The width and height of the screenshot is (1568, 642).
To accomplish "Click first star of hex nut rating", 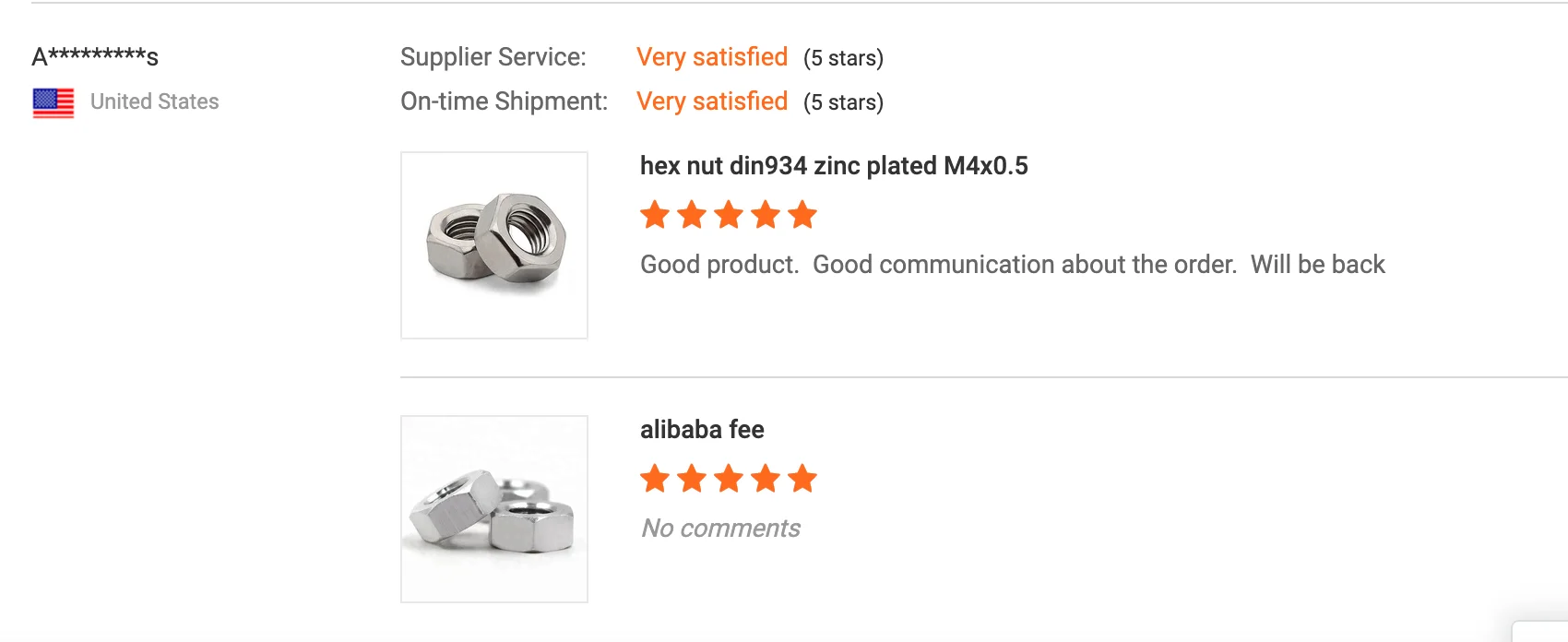I will click(x=655, y=215).
